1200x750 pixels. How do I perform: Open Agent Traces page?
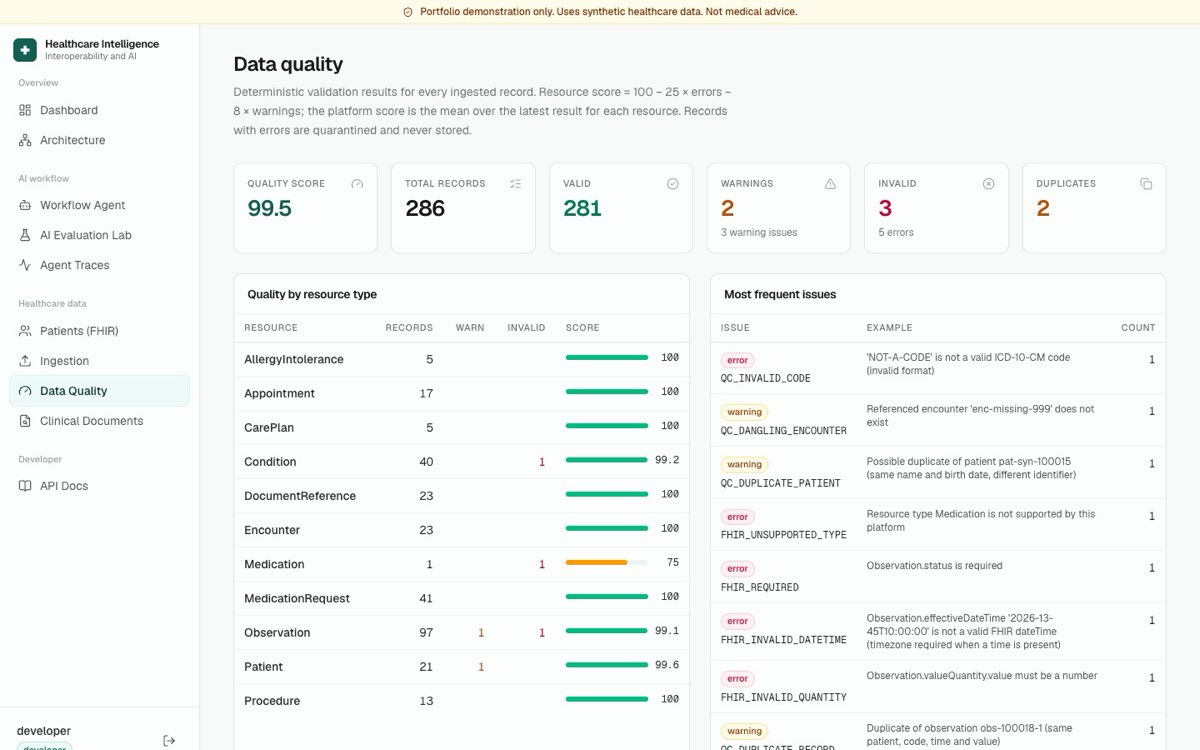click(x=100, y=265)
